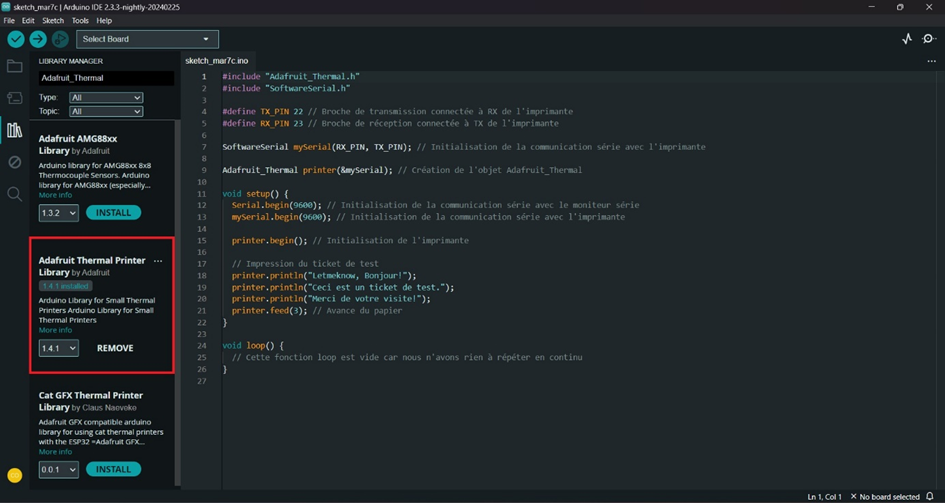
Task: Expand the Select Board dropdown
Action: (x=147, y=39)
